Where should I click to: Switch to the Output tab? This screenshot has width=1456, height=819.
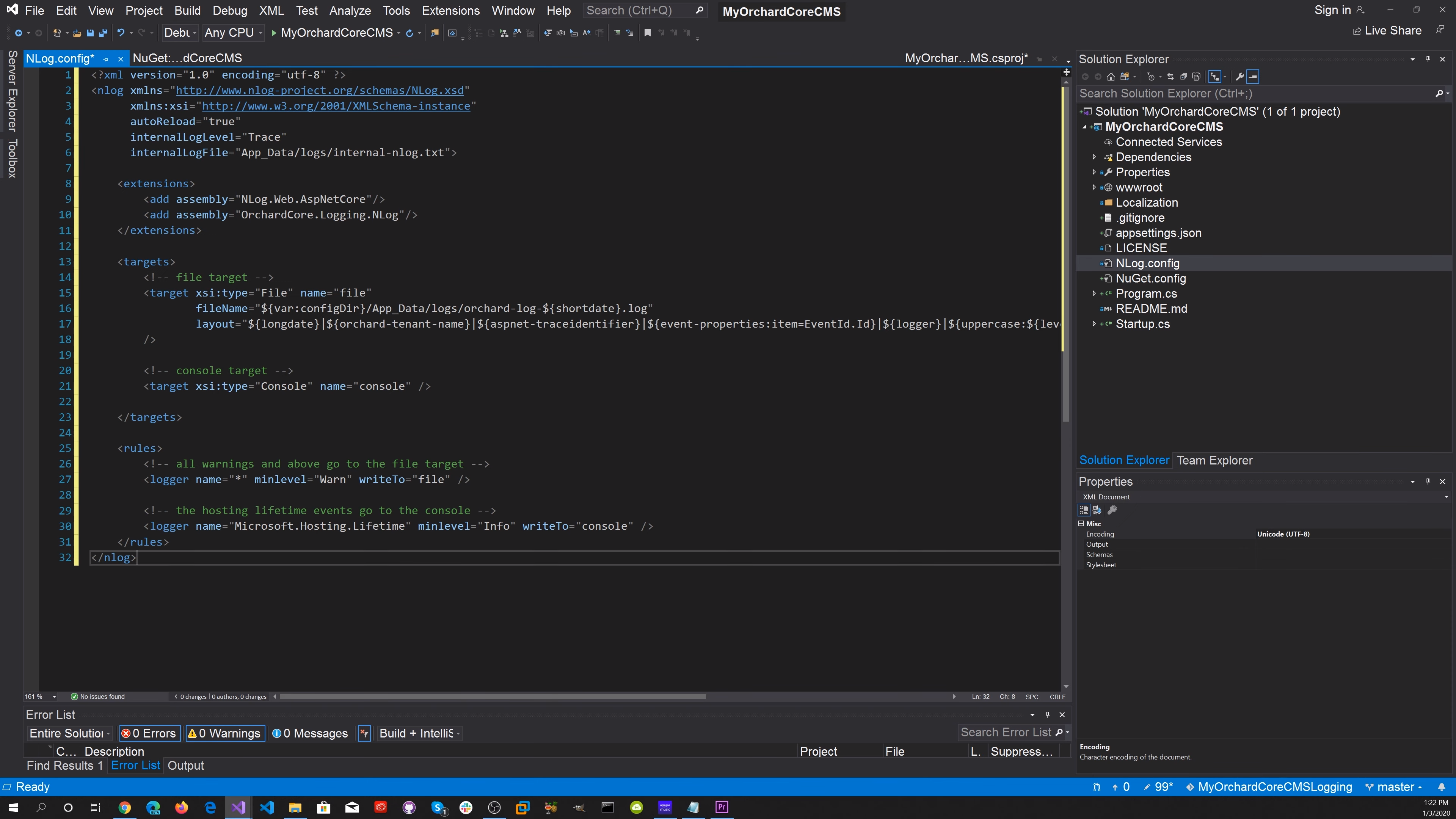pos(185,765)
